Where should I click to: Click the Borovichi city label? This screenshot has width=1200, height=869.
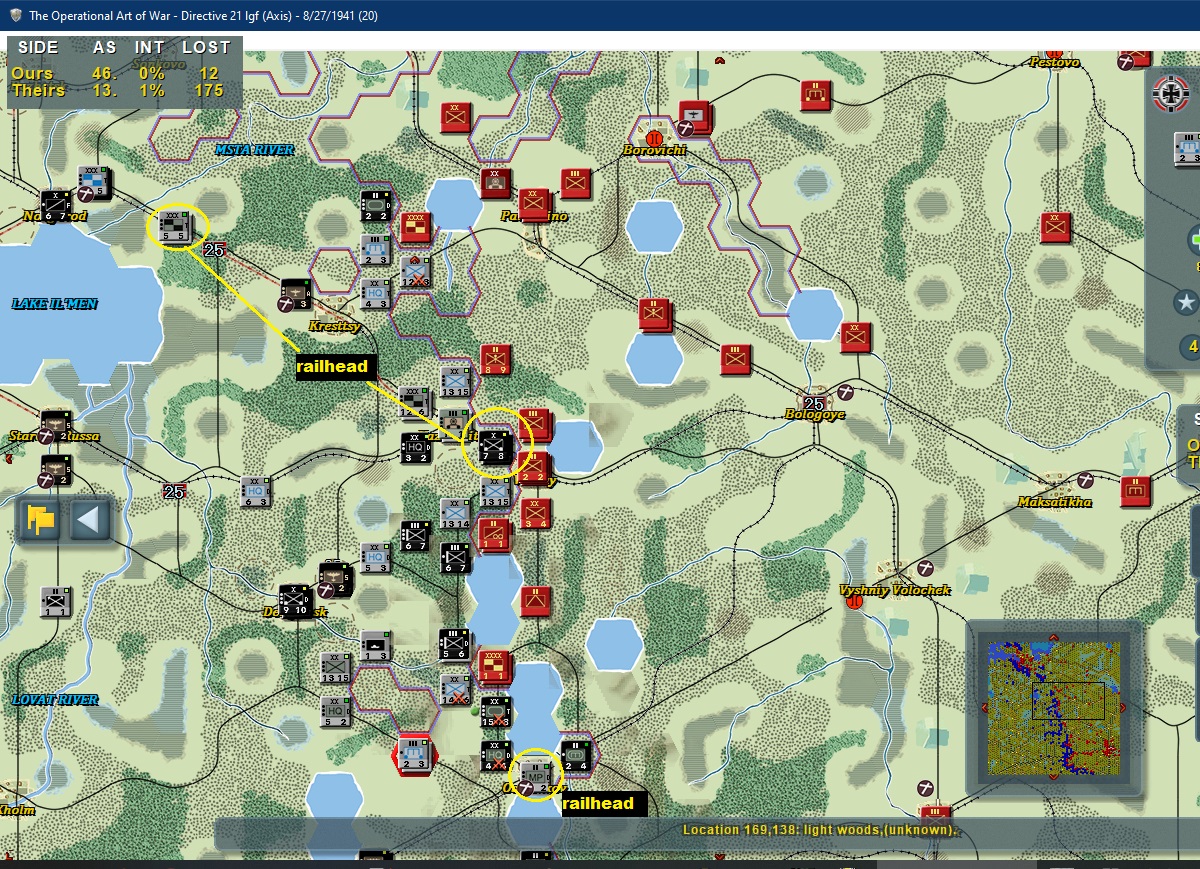click(655, 150)
